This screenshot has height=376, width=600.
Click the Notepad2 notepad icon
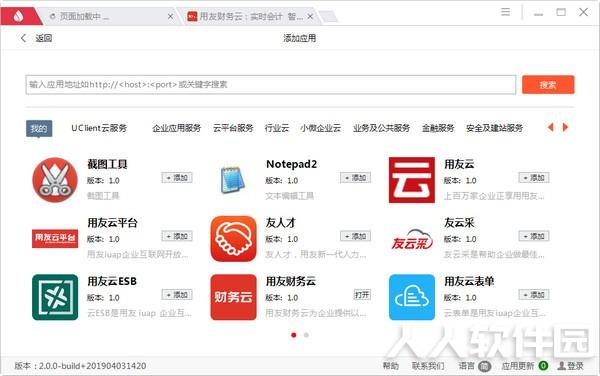[233, 180]
